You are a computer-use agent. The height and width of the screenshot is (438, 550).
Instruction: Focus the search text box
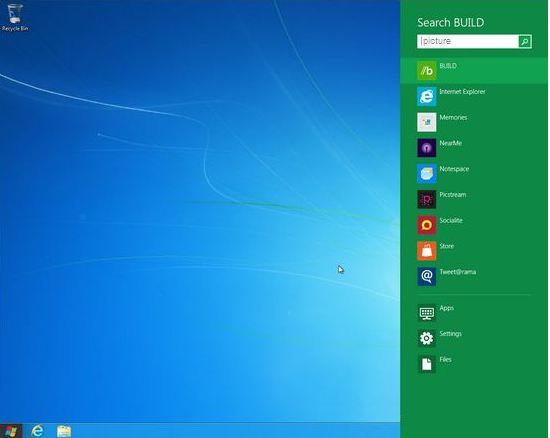pyautogui.click(x=468, y=41)
